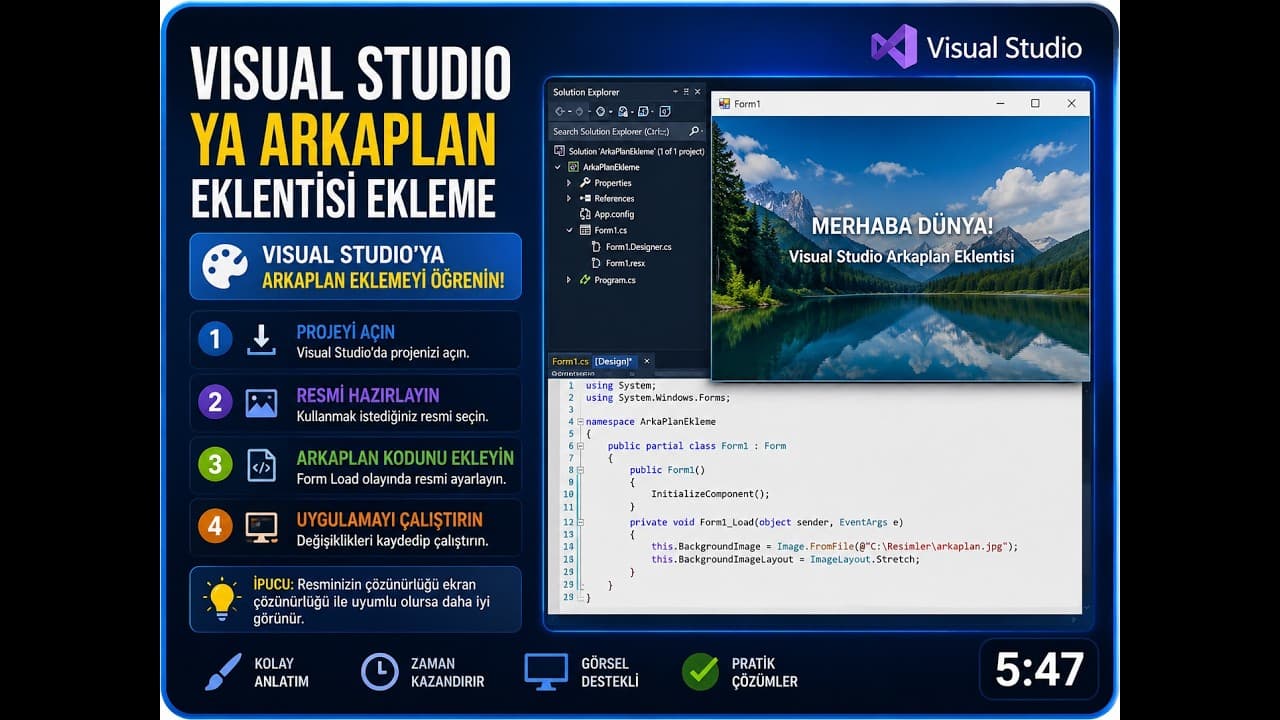The image size is (1280, 720).
Task: Select Properties in Solution Explorer
Action: pyautogui.click(x=613, y=183)
